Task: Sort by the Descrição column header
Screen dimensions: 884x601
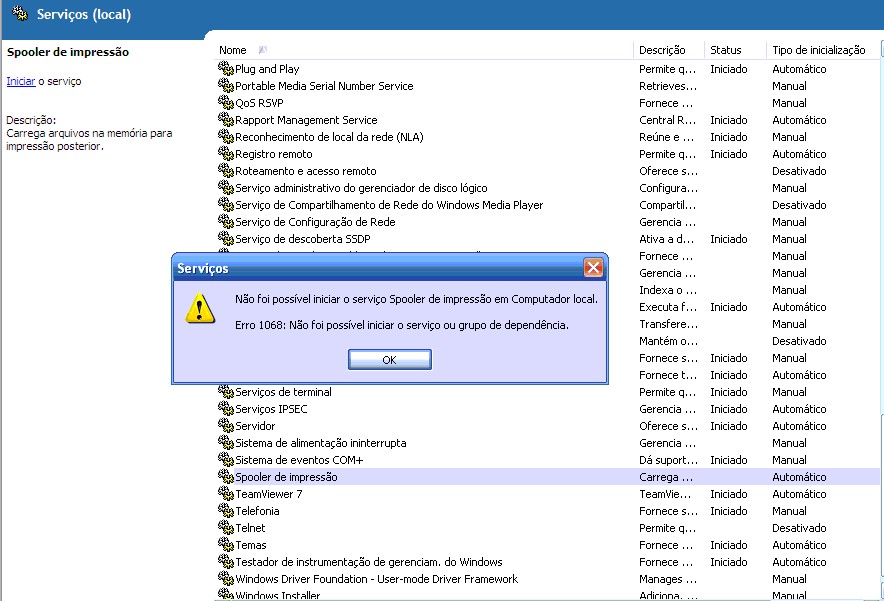Action: point(662,50)
